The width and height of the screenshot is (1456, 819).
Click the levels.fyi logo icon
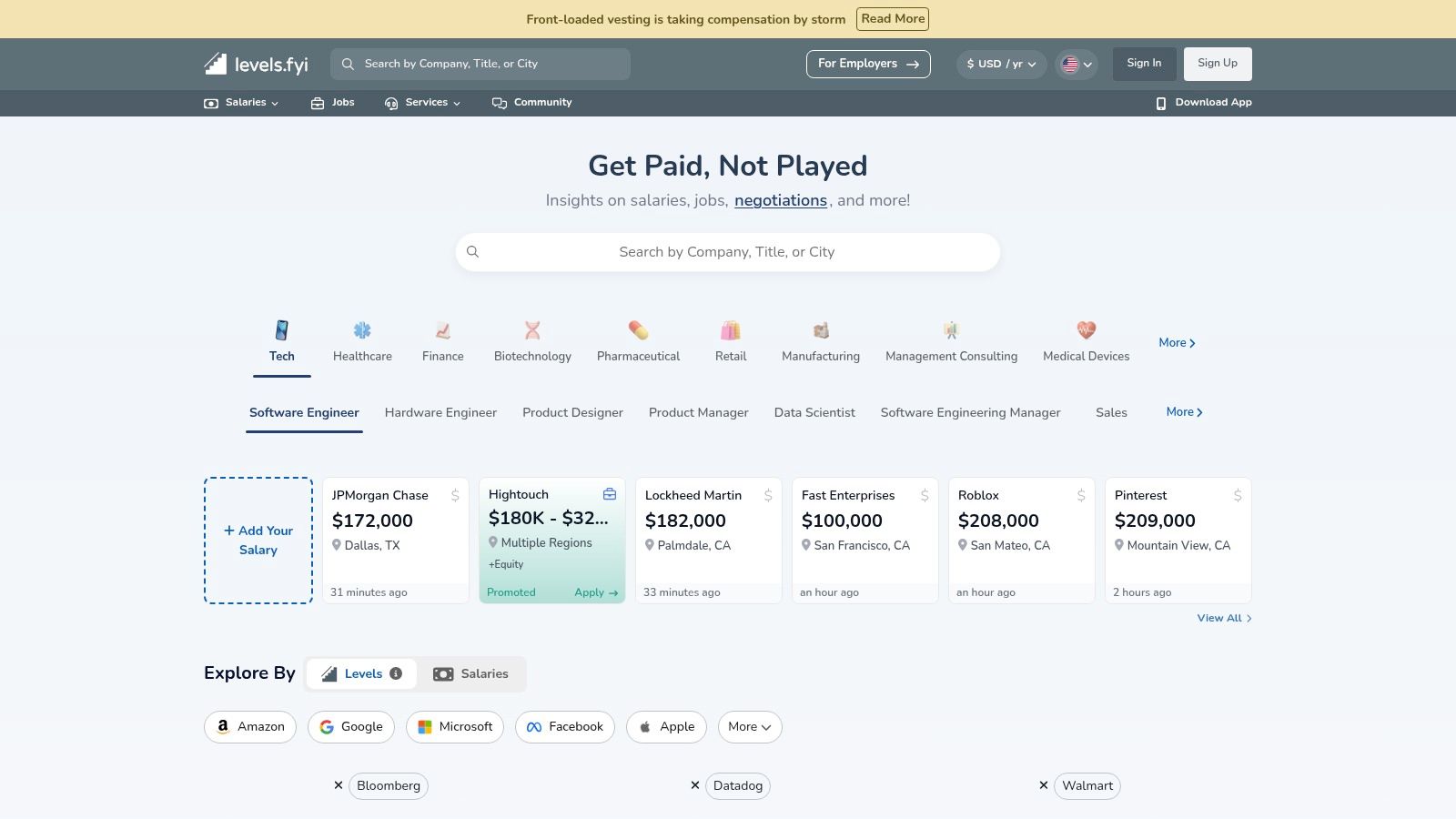(x=216, y=64)
